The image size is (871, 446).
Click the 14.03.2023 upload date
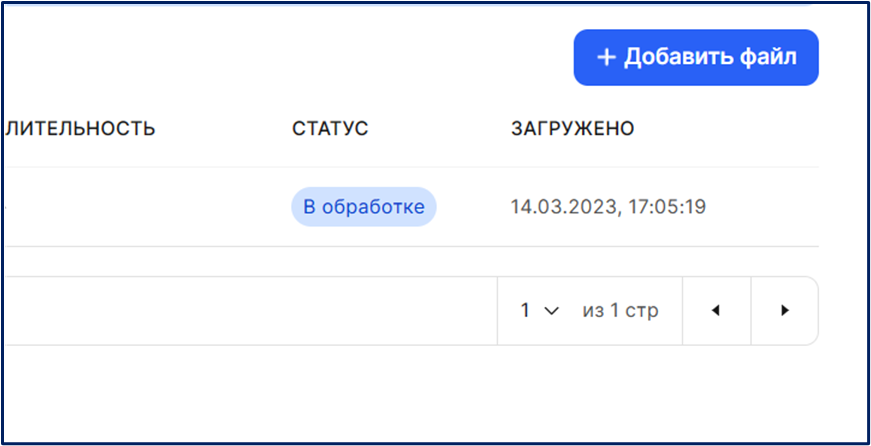(563, 207)
